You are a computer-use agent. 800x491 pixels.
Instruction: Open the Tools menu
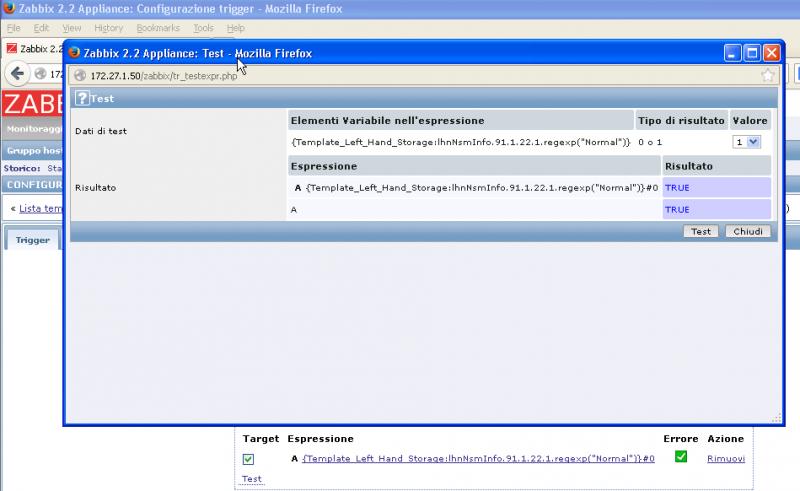click(x=203, y=28)
